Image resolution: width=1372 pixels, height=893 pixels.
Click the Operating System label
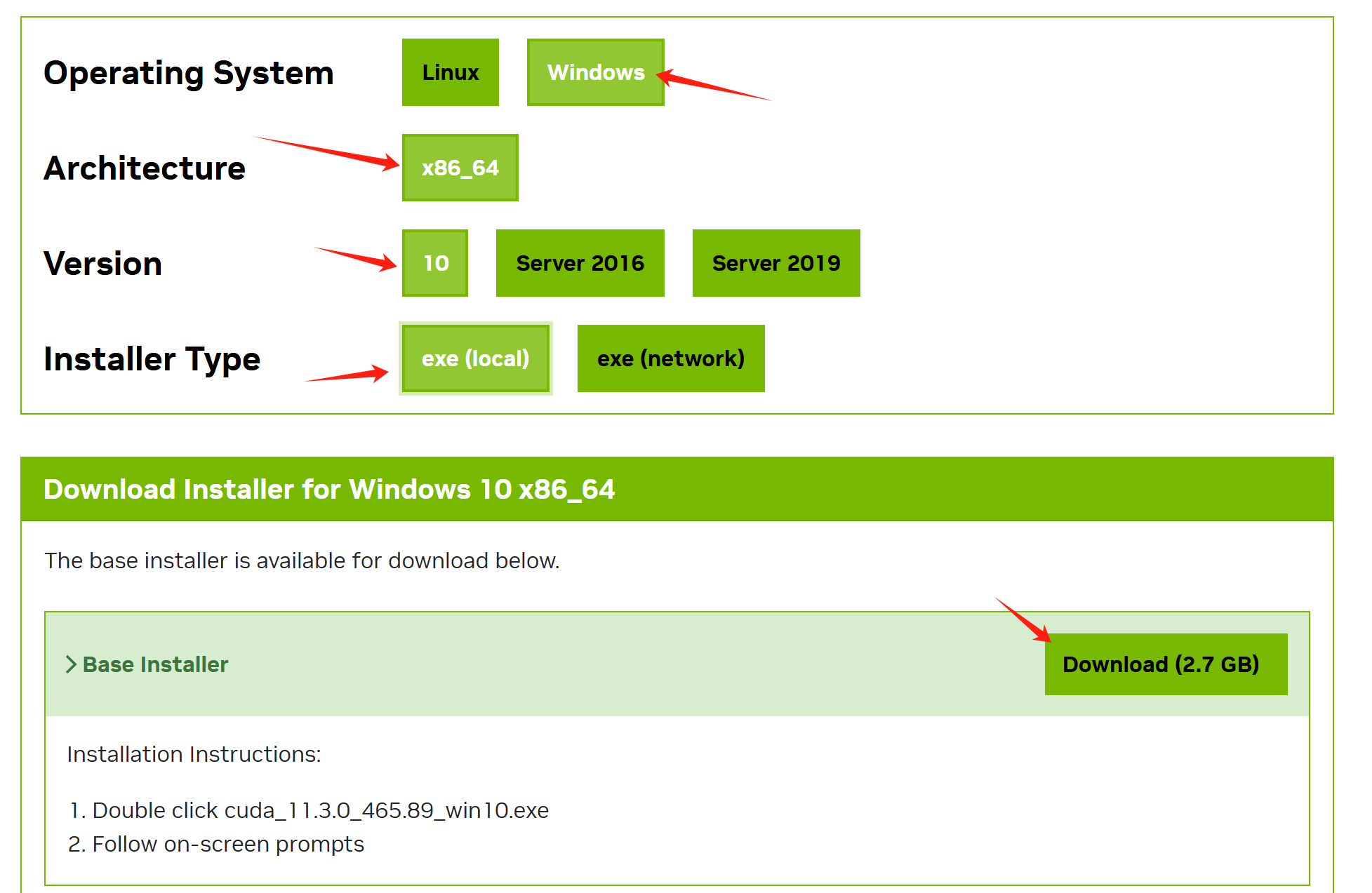[x=188, y=73]
